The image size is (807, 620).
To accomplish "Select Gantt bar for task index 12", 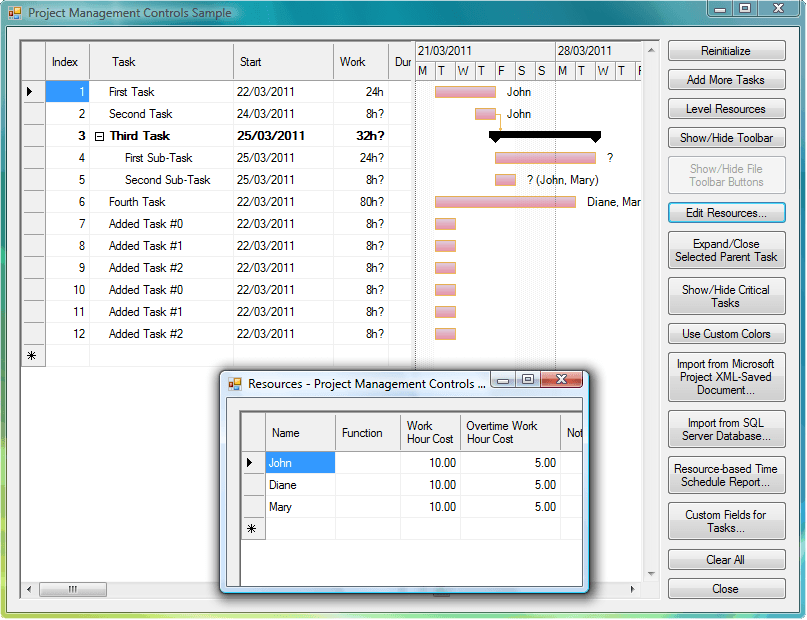I will (445, 334).
